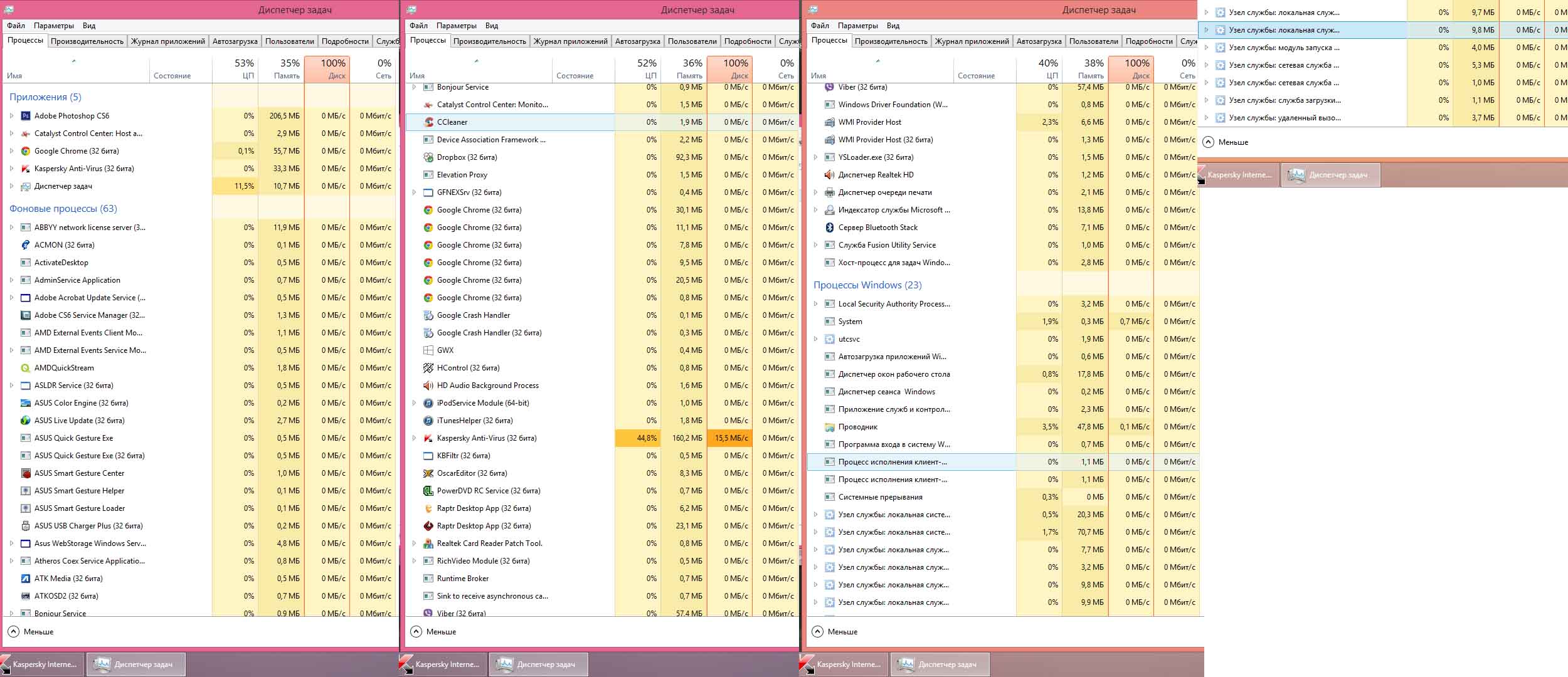Select the Фоновые процессы (63) group header
This screenshot has width=1568, height=677.
(63, 209)
